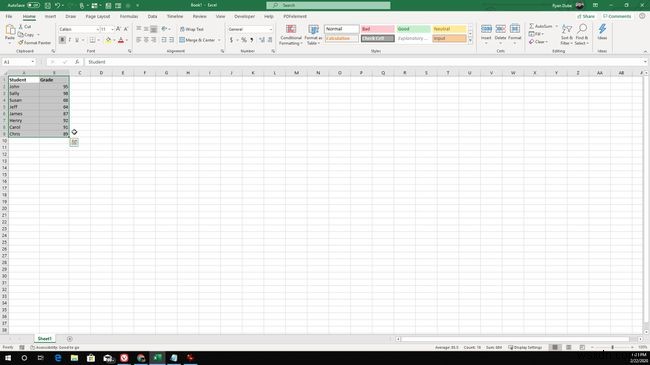This screenshot has width=650, height=365.
Task: Click the Share button
Action: [586, 17]
